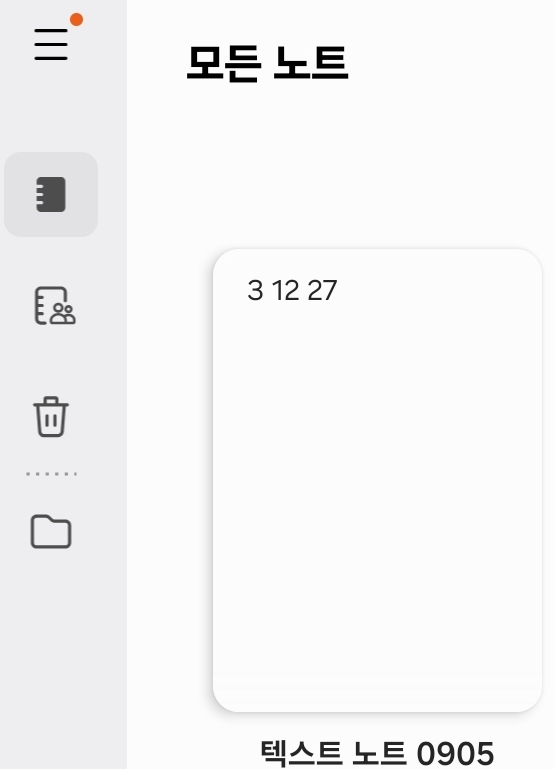This screenshot has width=554, height=769.
Task: Select the 0905 text note label
Action: tap(377, 753)
